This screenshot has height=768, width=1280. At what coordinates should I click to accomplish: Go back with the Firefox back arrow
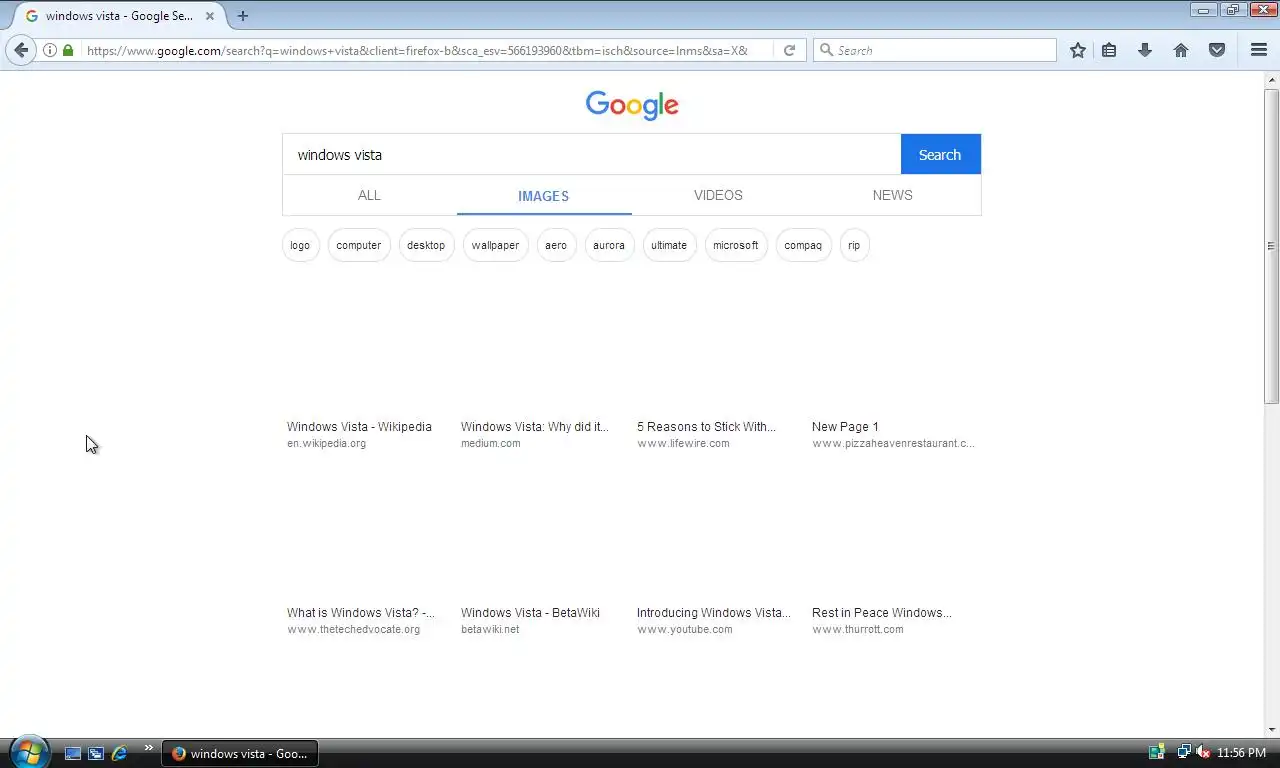coord(21,50)
